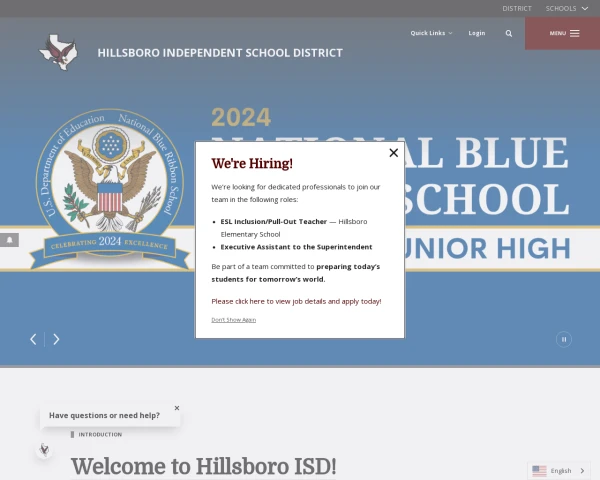600x480 pixels.
Task: Click the Hillsboro ISD eagle logo
Action: (x=58, y=52)
